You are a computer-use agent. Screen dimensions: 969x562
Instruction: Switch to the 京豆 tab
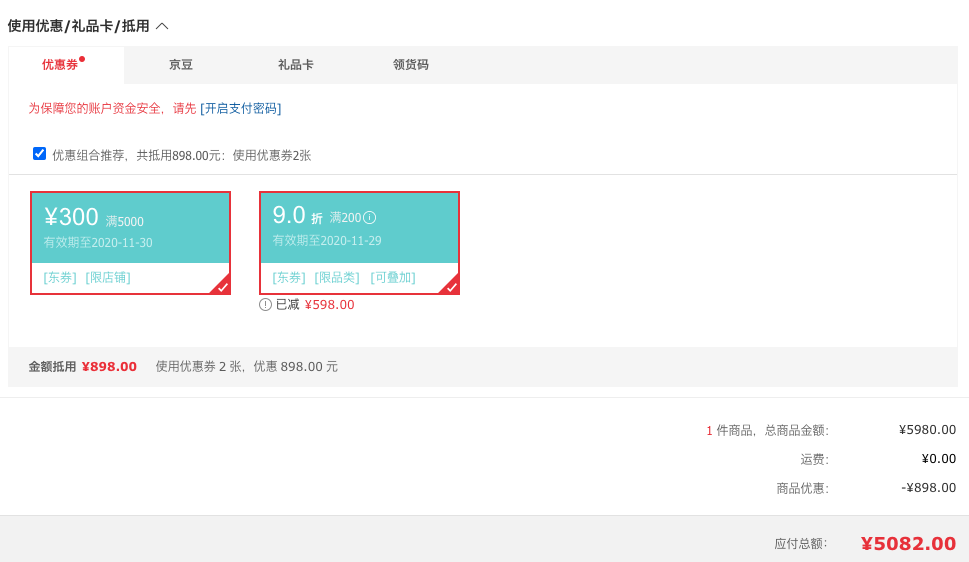tap(181, 65)
